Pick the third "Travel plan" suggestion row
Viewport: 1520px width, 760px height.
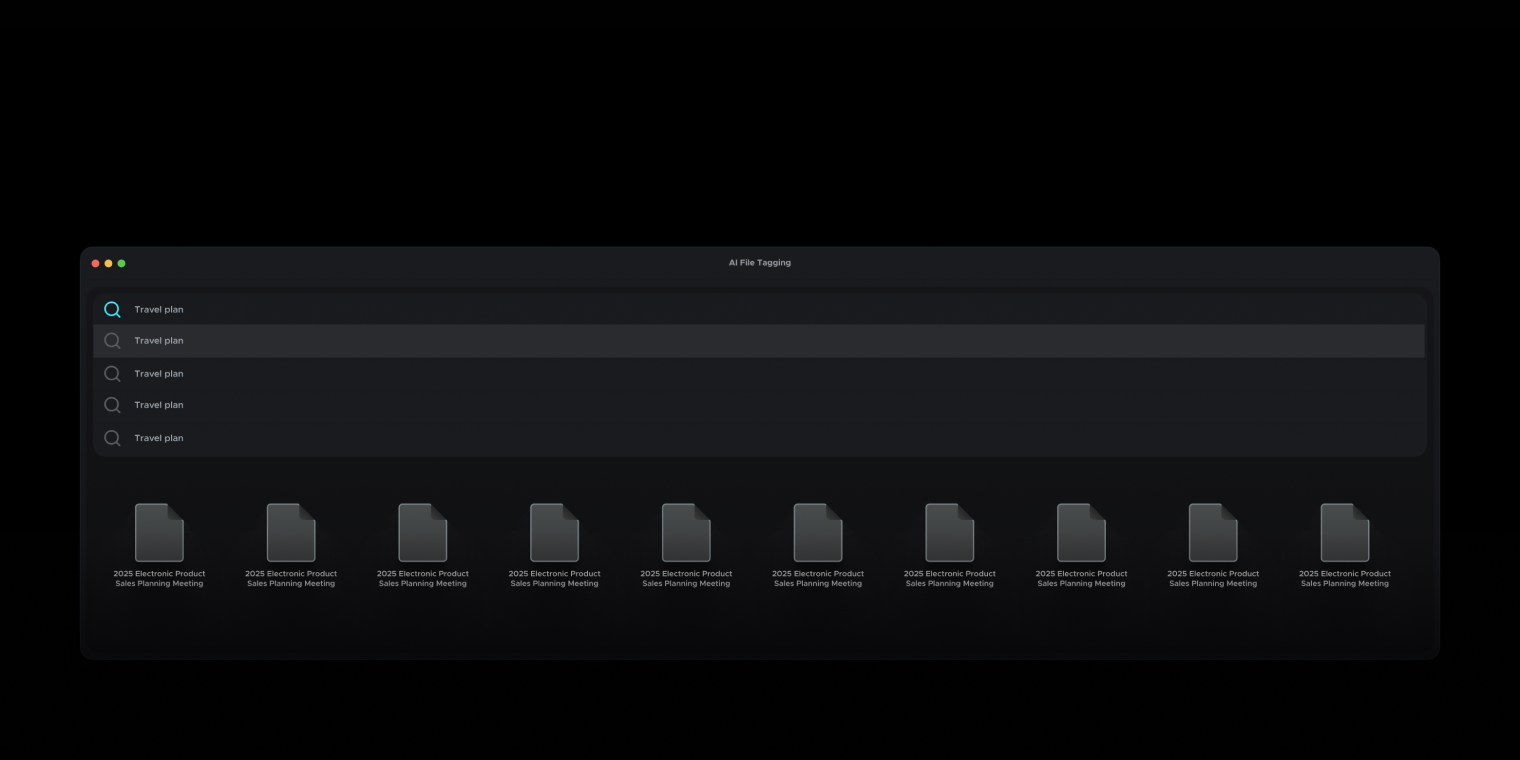point(700,405)
